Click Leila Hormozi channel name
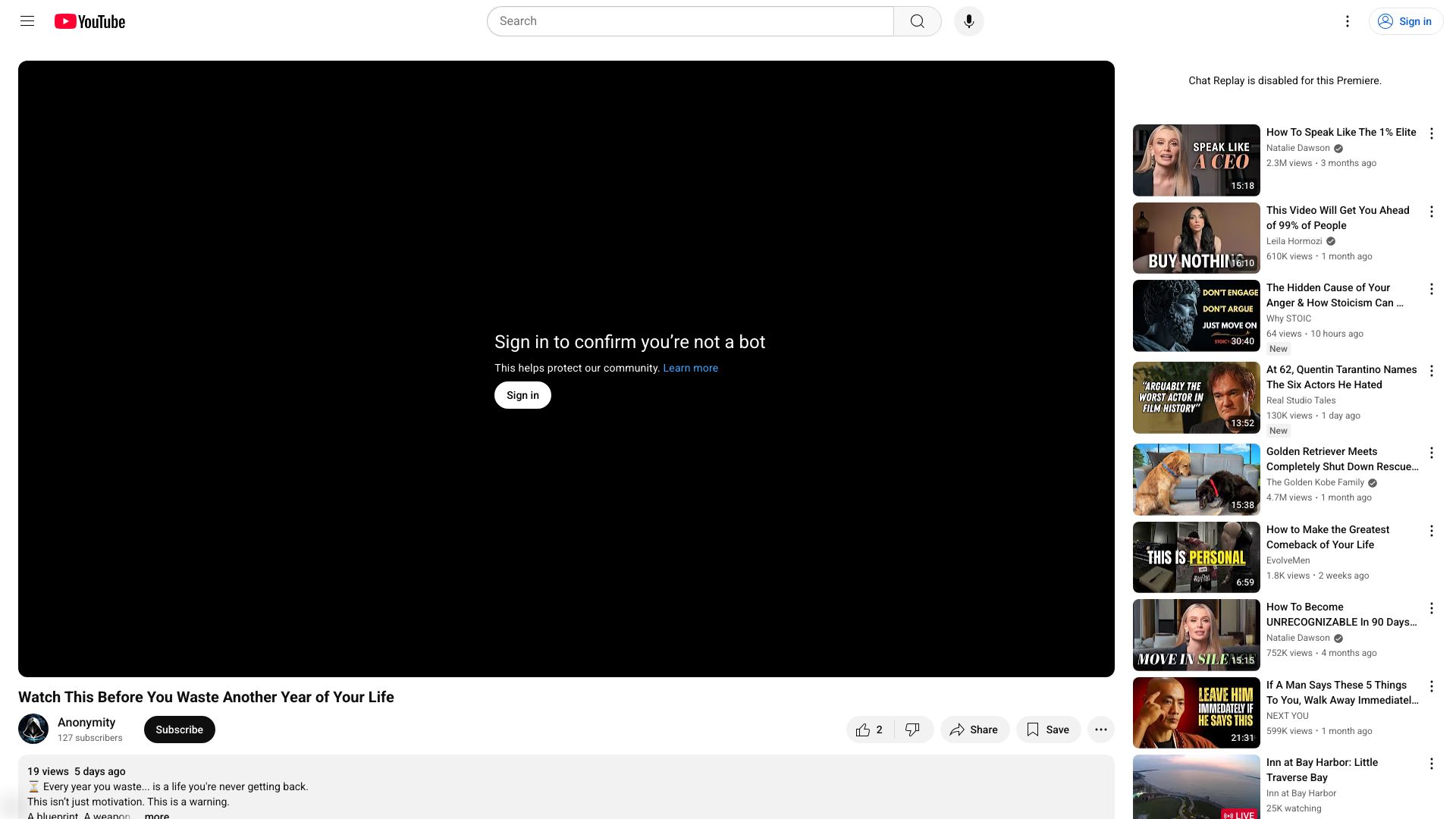Viewport: 1456px width, 819px height. pos(1294,241)
